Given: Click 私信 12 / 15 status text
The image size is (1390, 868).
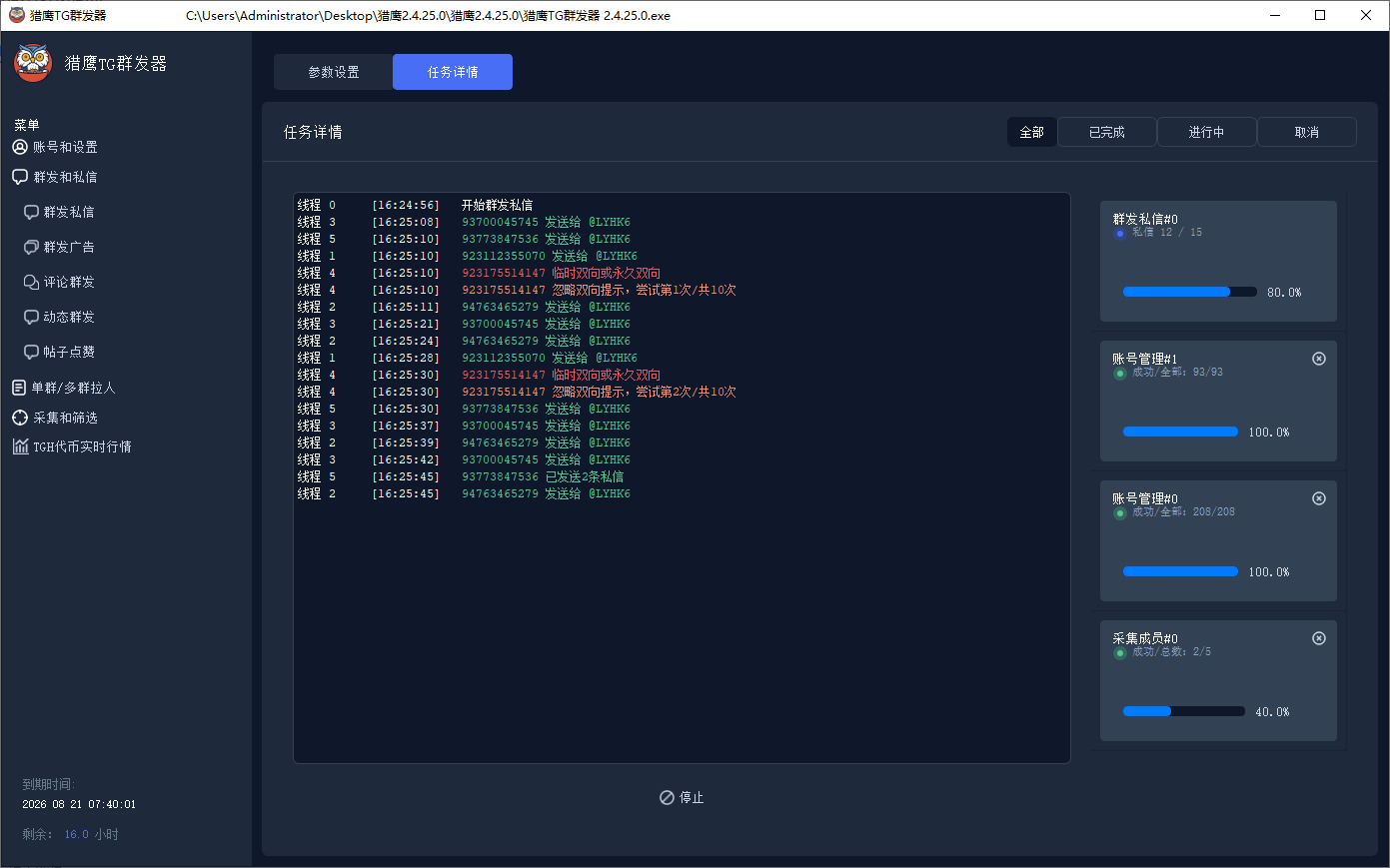Looking at the screenshot, I should pyautogui.click(x=1167, y=232).
